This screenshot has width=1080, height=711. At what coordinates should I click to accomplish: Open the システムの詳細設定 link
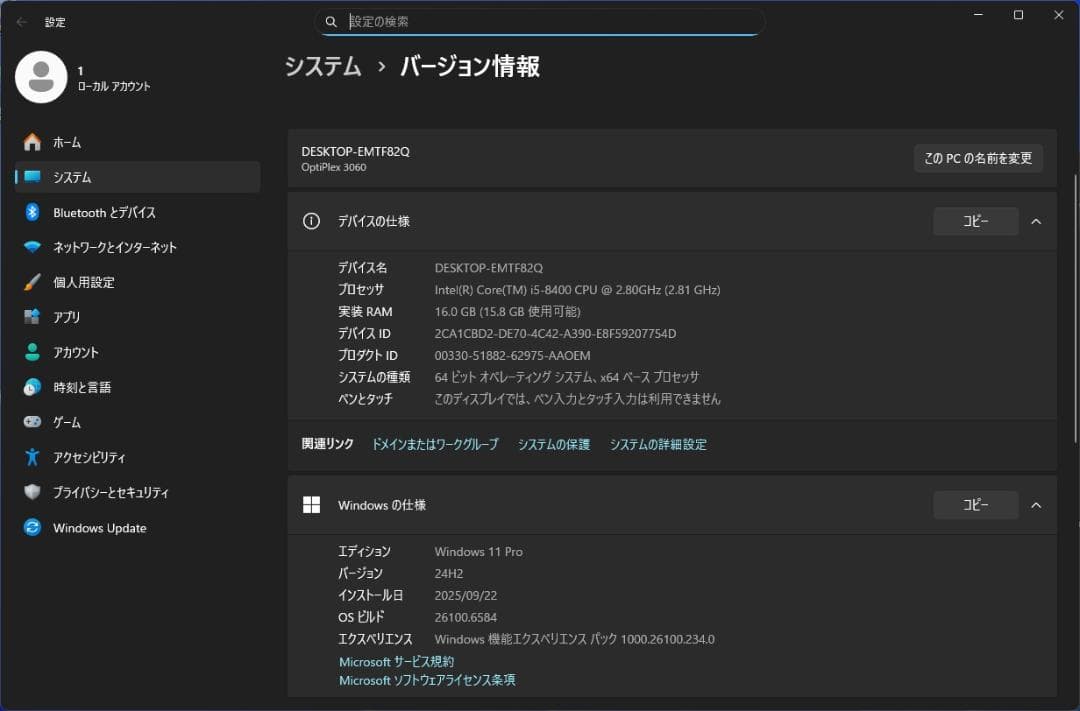(658, 444)
